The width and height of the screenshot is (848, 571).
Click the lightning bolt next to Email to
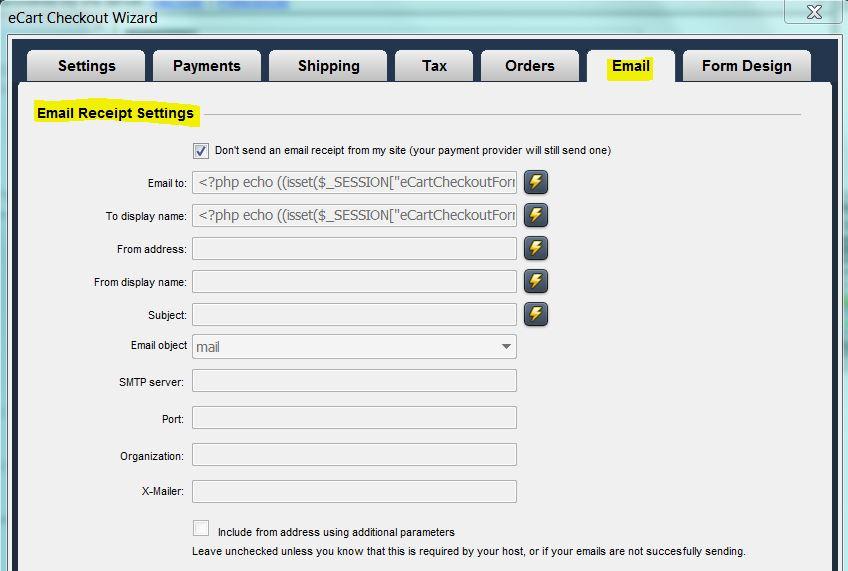(535, 182)
